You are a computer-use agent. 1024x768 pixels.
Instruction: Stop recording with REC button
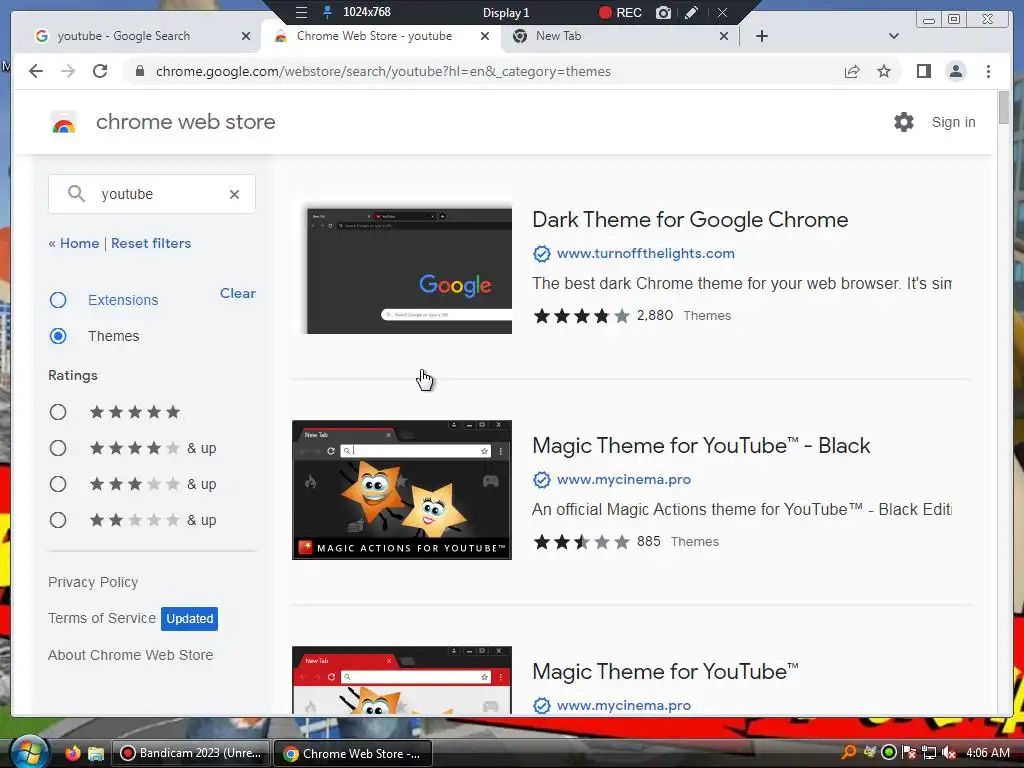620,12
